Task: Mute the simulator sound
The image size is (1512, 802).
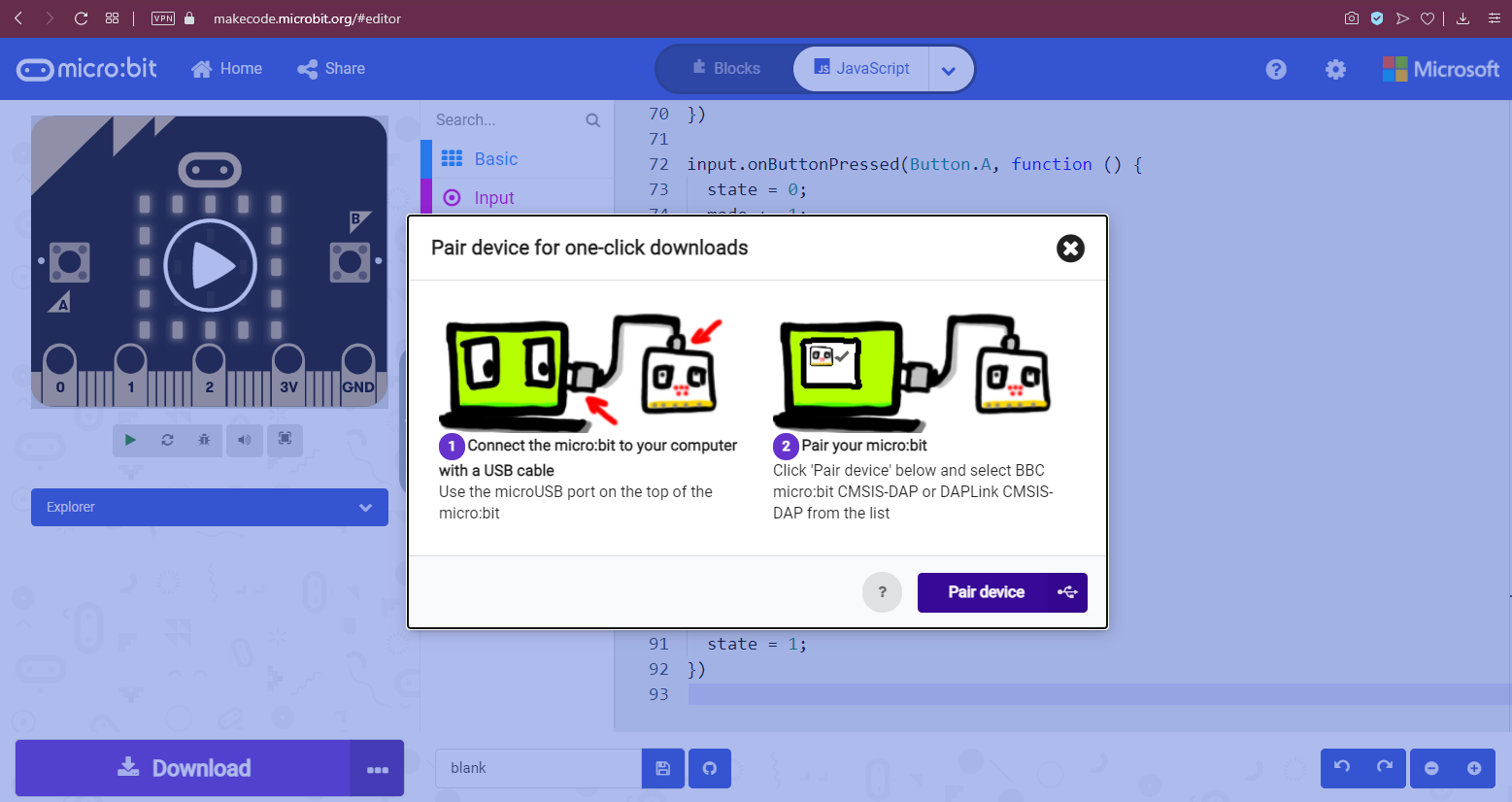Action: pos(245,440)
